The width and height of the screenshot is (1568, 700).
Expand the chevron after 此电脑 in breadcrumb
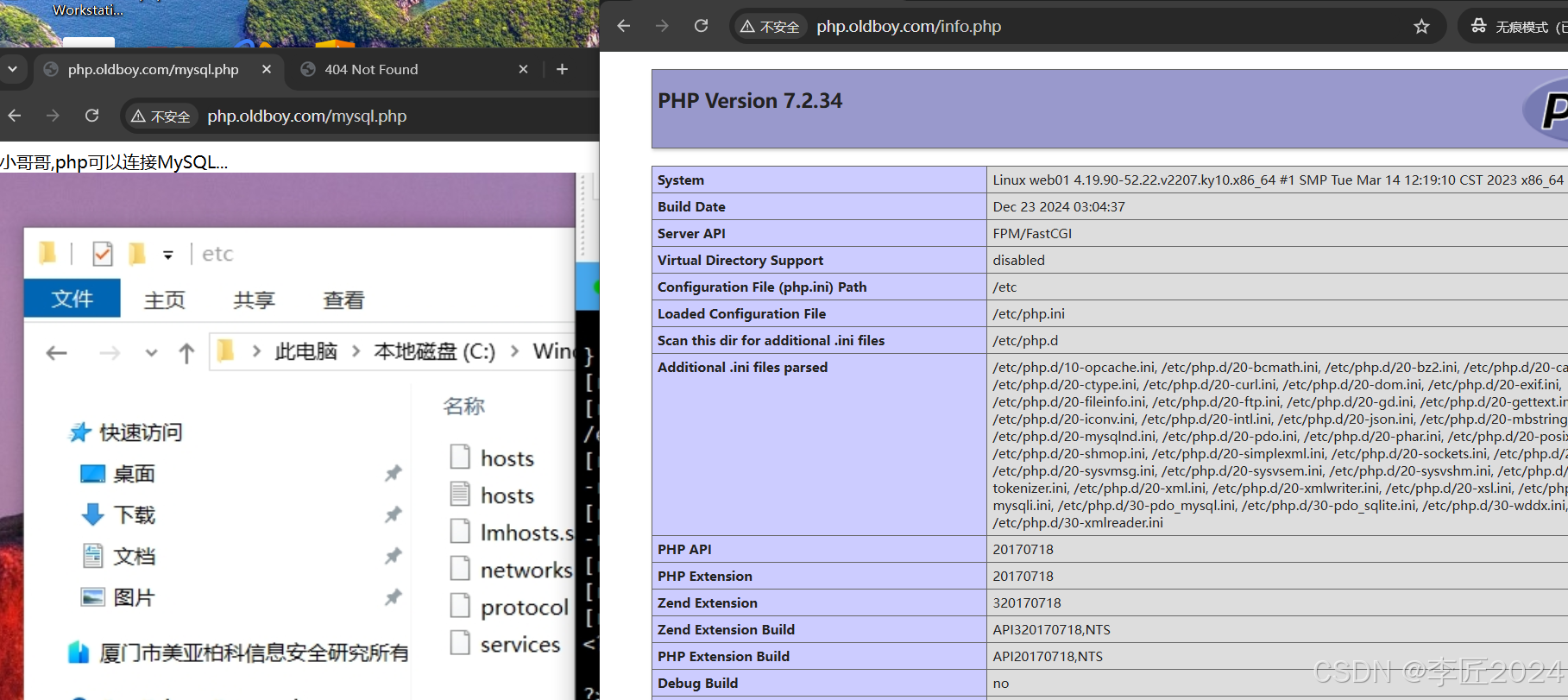click(356, 351)
